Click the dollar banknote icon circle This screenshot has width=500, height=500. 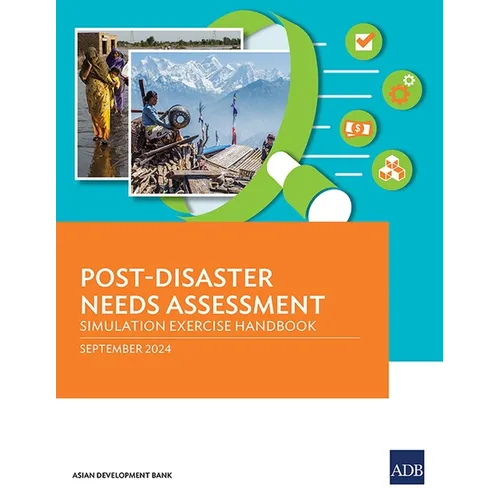pyautogui.click(x=358, y=129)
